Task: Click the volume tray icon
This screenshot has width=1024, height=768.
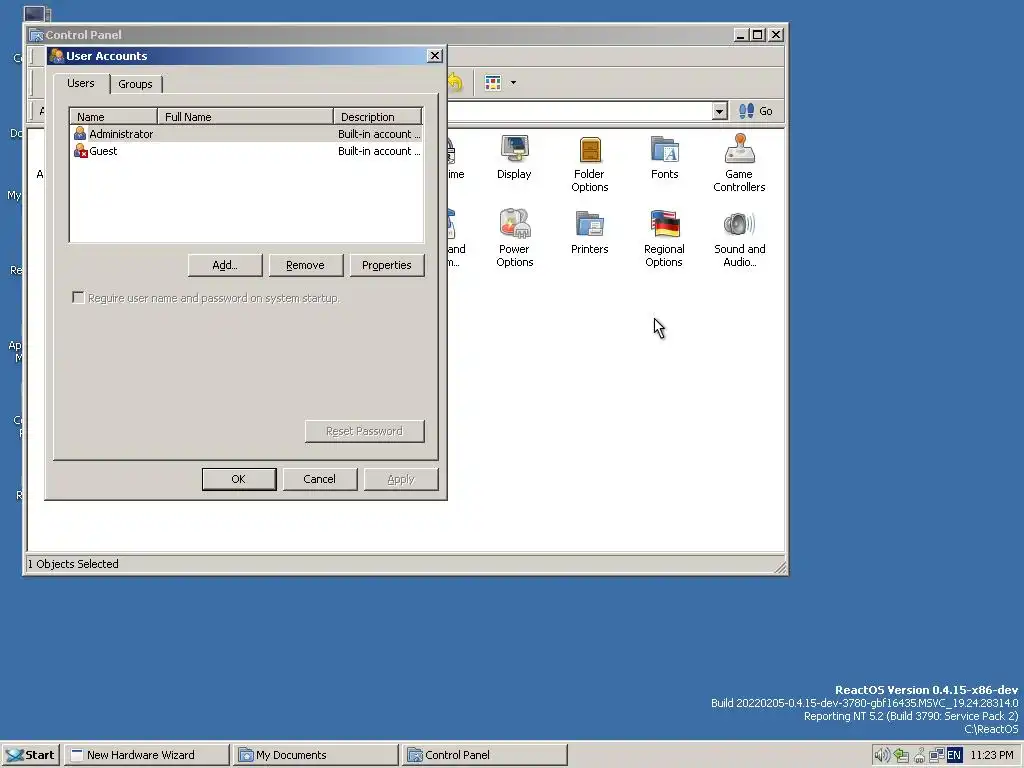Action: tap(882, 755)
